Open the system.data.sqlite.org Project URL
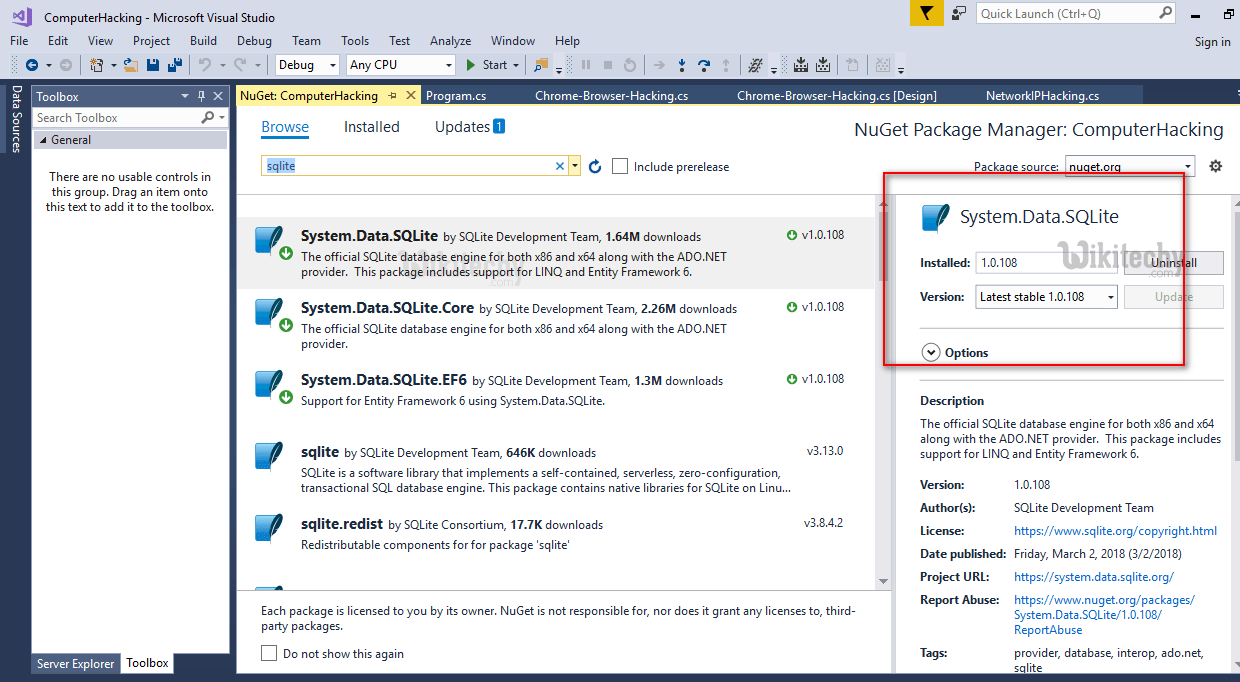Viewport: 1240px width, 682px height. tap(1093, 577)
